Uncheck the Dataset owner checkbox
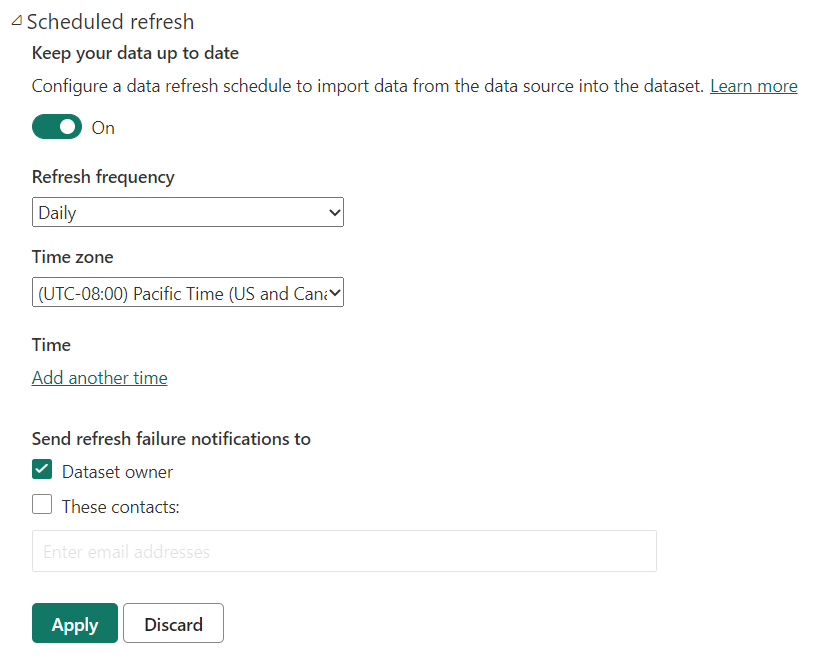Image resolution: width=817 pixels, height=664 pixels. tap(42, 470)
